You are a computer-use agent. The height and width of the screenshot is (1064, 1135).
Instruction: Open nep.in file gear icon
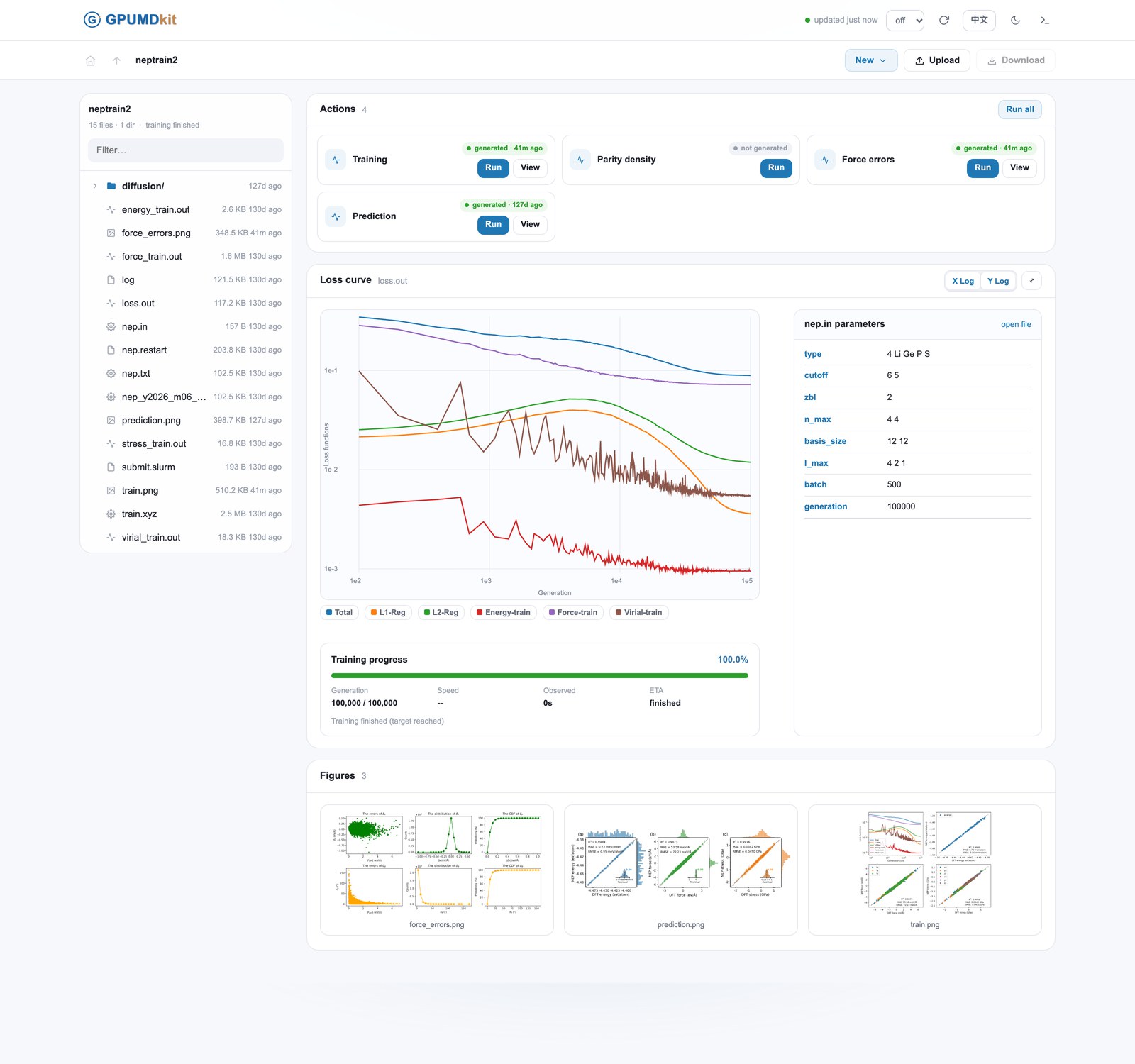tap(111, 326)
